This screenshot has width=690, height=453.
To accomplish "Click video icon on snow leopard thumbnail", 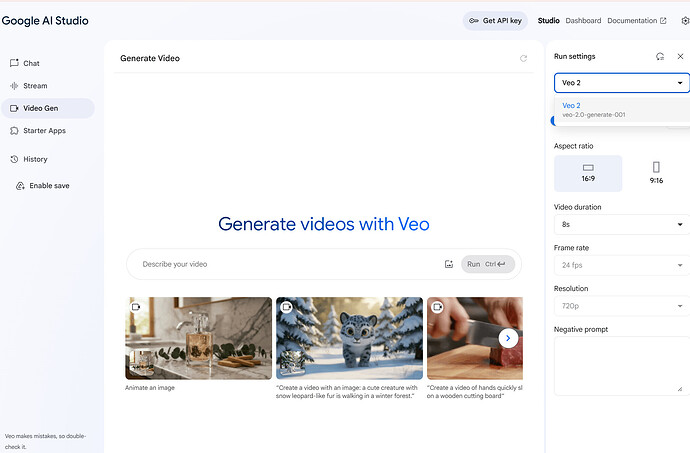I will [286, 307].
